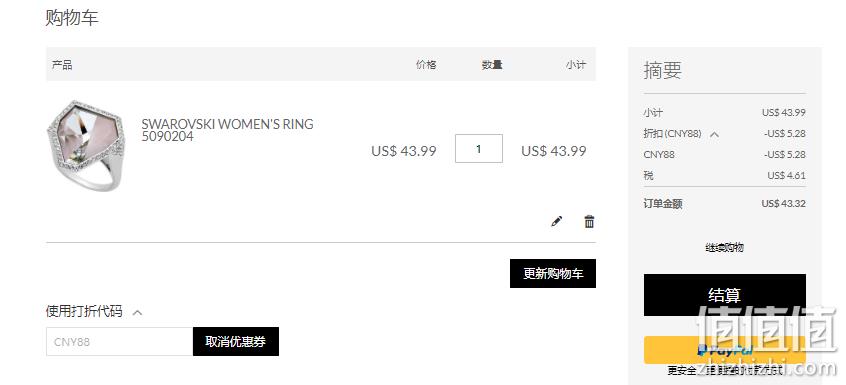Open the Swarovski ring product thumbnail
The height and width of the screenshot is (385, 846).
tap(86, 145)
